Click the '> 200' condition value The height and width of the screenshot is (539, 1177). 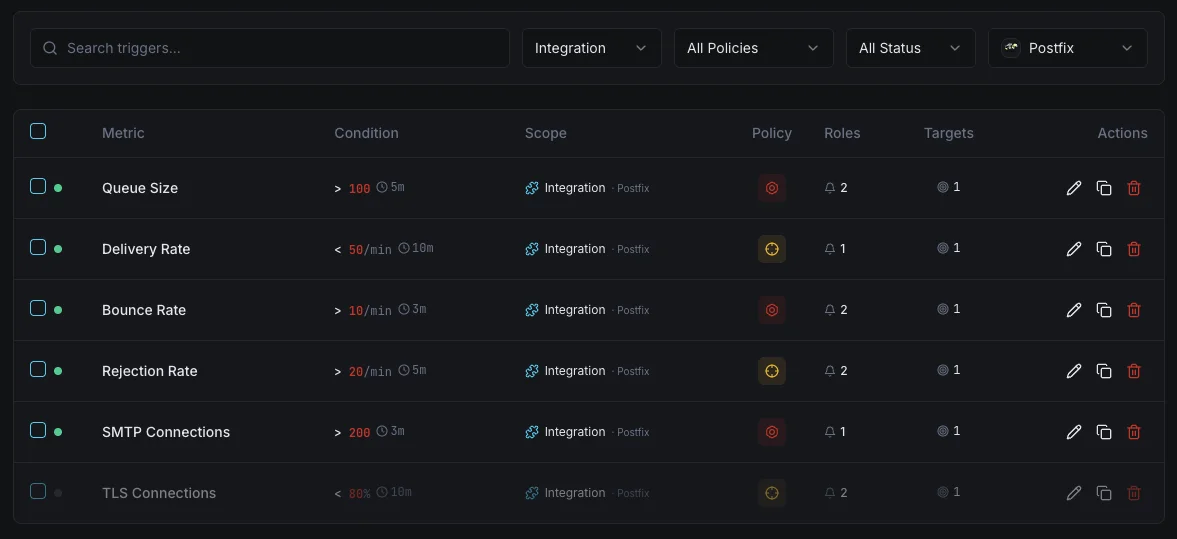pos(353,432)
